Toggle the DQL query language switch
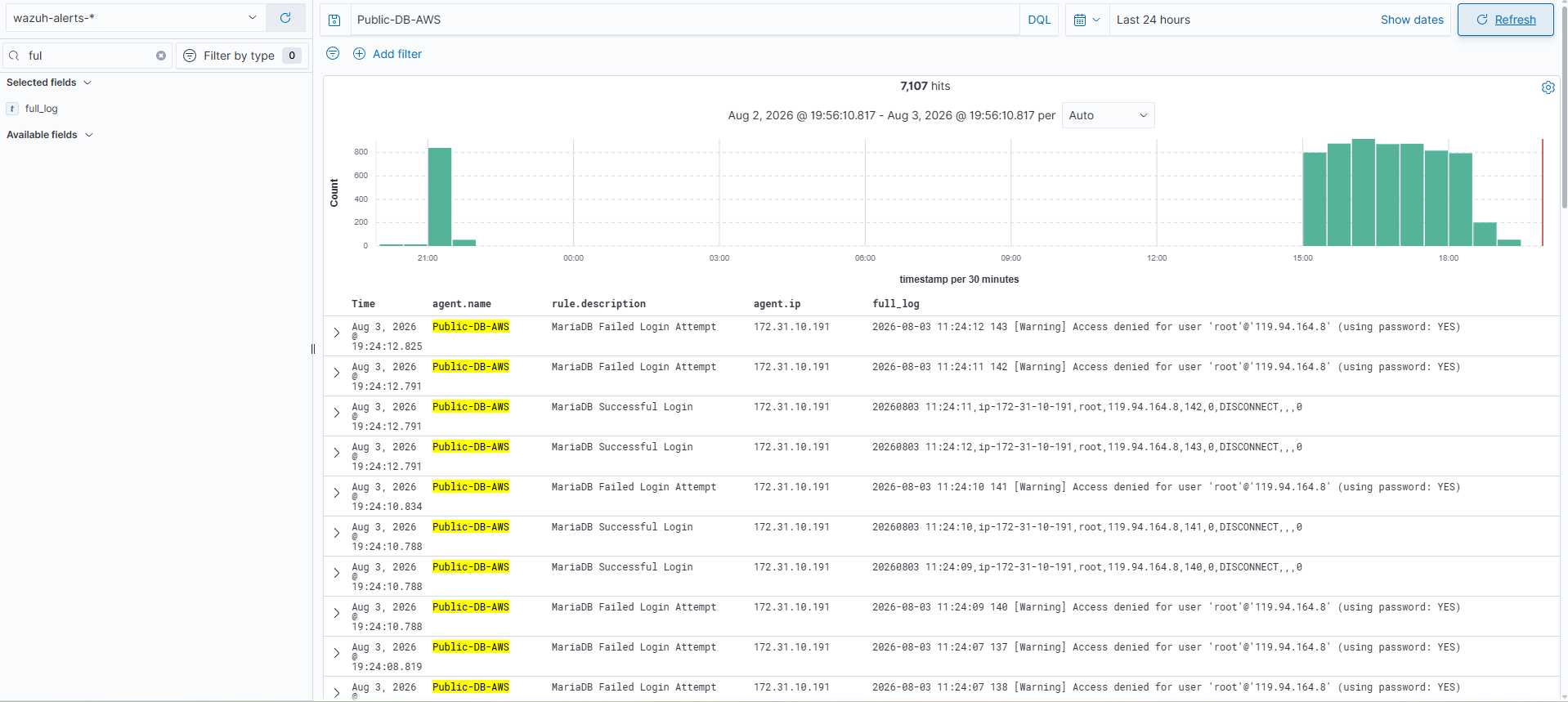 (x=1039, y=20)
